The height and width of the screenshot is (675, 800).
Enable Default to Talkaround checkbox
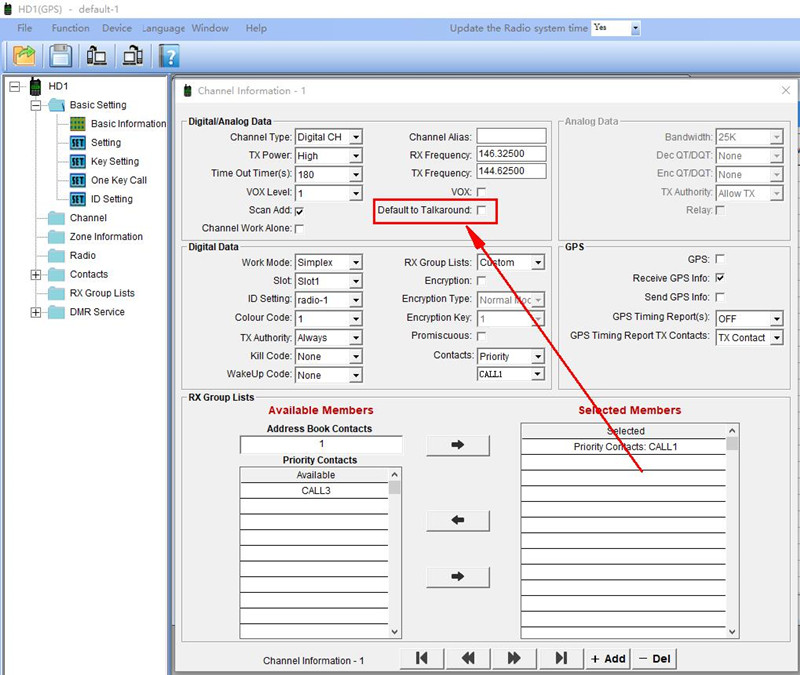(481, 210)
